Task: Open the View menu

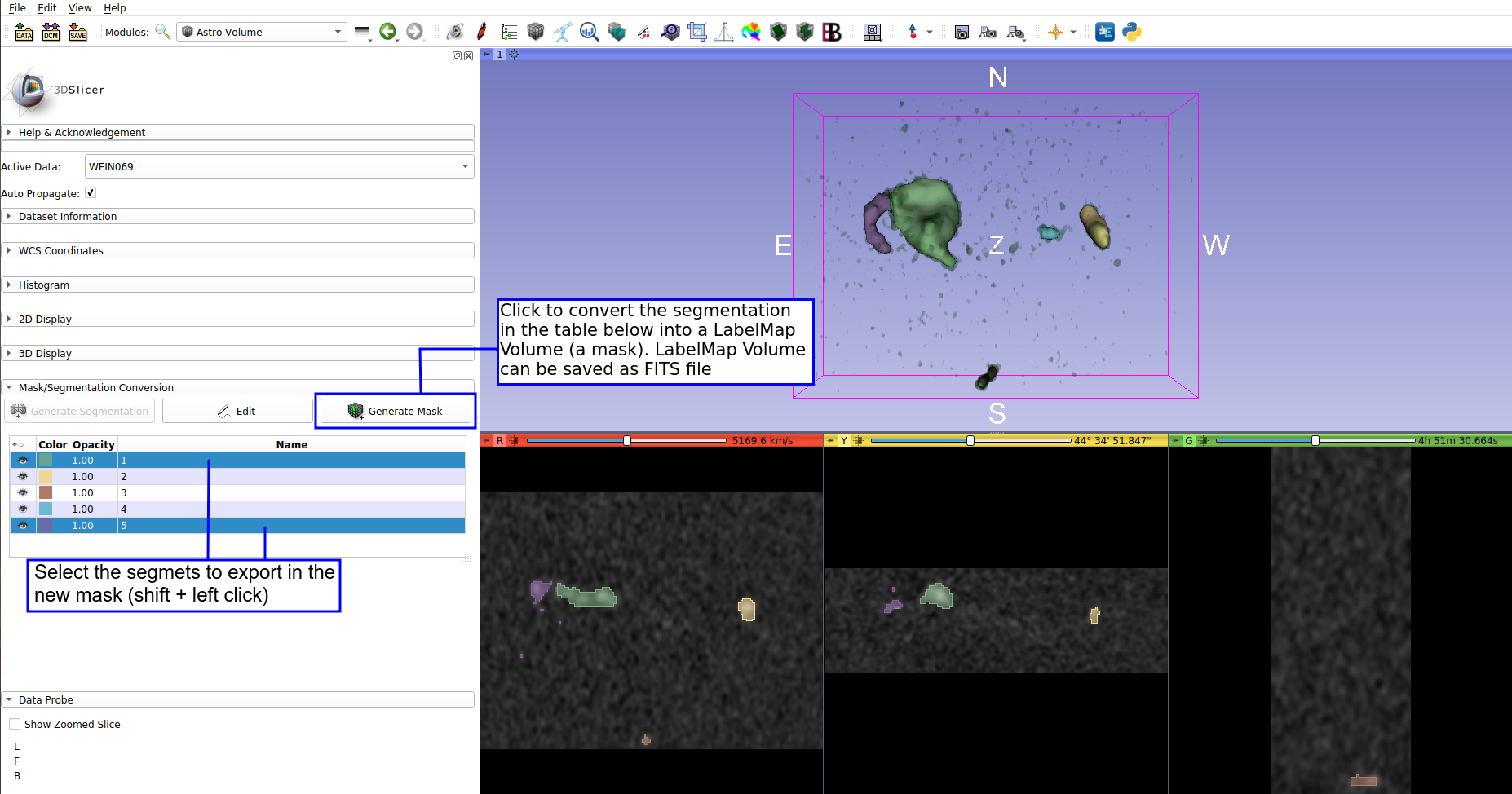Action: 80,7
